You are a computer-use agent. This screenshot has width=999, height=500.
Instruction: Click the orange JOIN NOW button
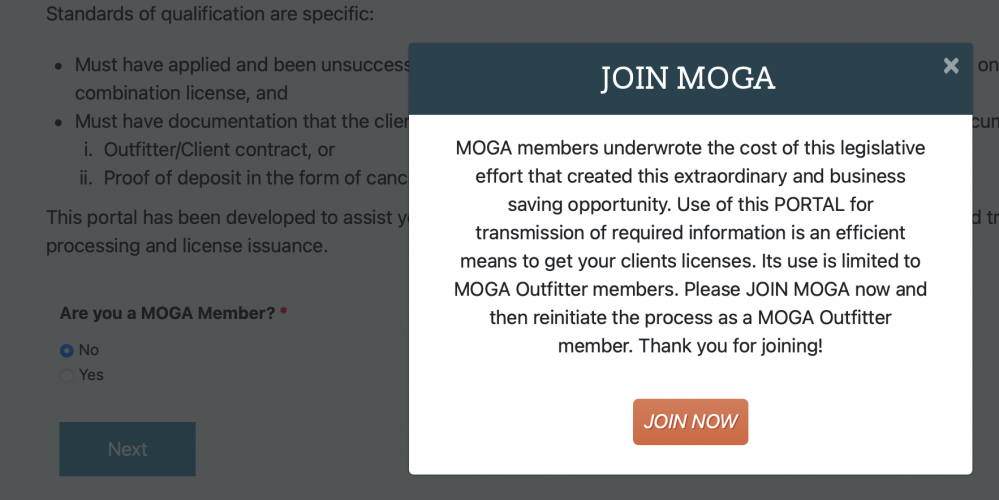[690, 422]
